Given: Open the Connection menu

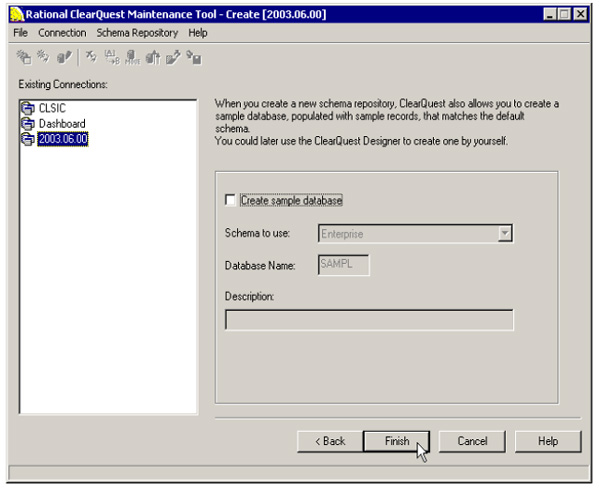Looking at the screenshot, I should pos(62,33).
